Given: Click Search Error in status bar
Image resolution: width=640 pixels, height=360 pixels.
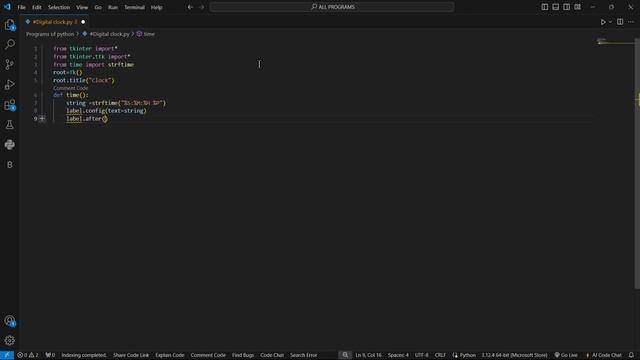Looking at the screenshot, I should [x=304, y=355].
